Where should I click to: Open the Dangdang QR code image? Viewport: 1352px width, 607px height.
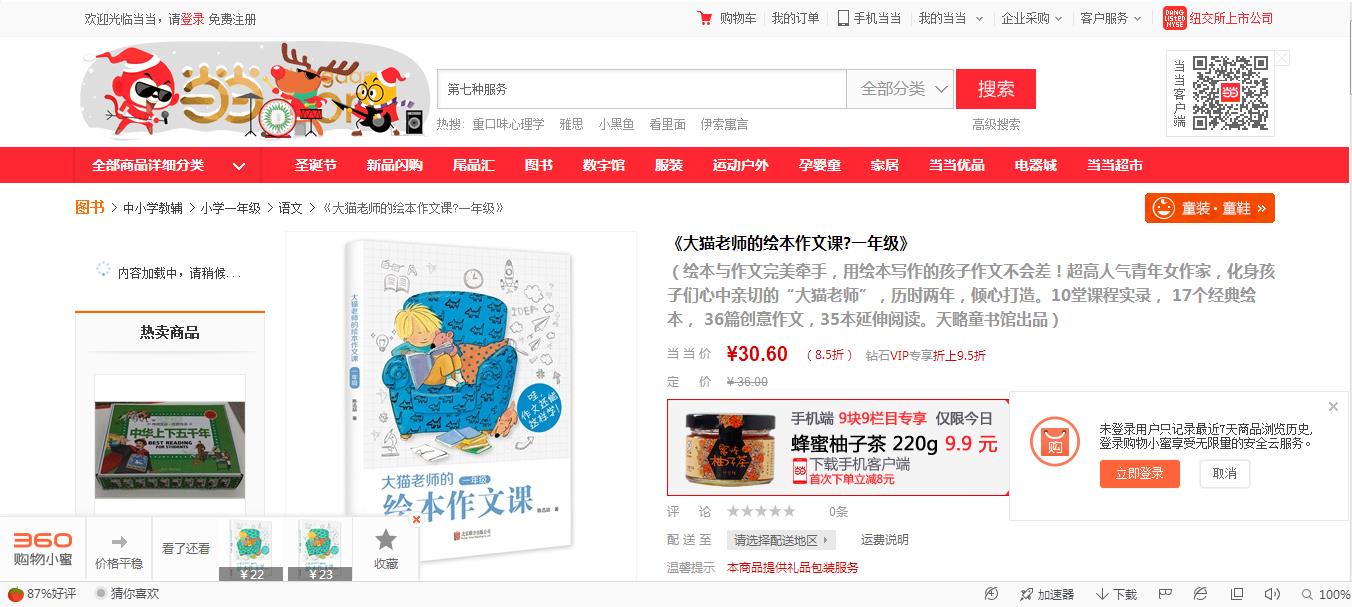click(x=1230, y=93)
